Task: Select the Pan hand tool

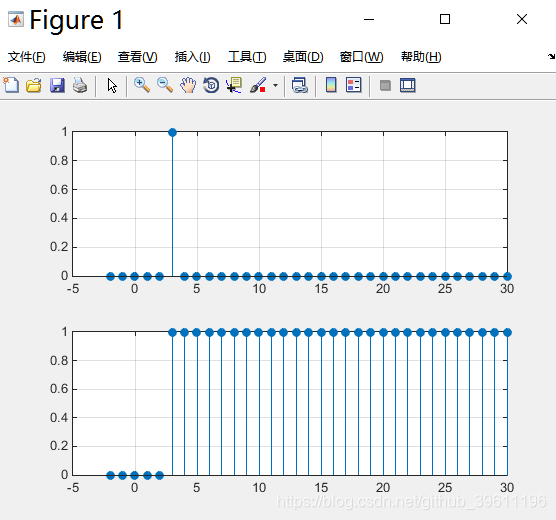Action: (x=188, y=85)
